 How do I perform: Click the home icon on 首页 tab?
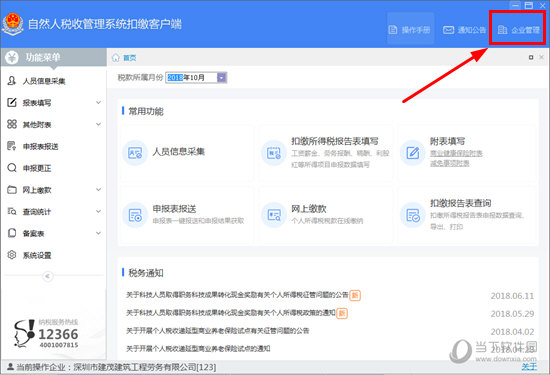tap(116, 58)
